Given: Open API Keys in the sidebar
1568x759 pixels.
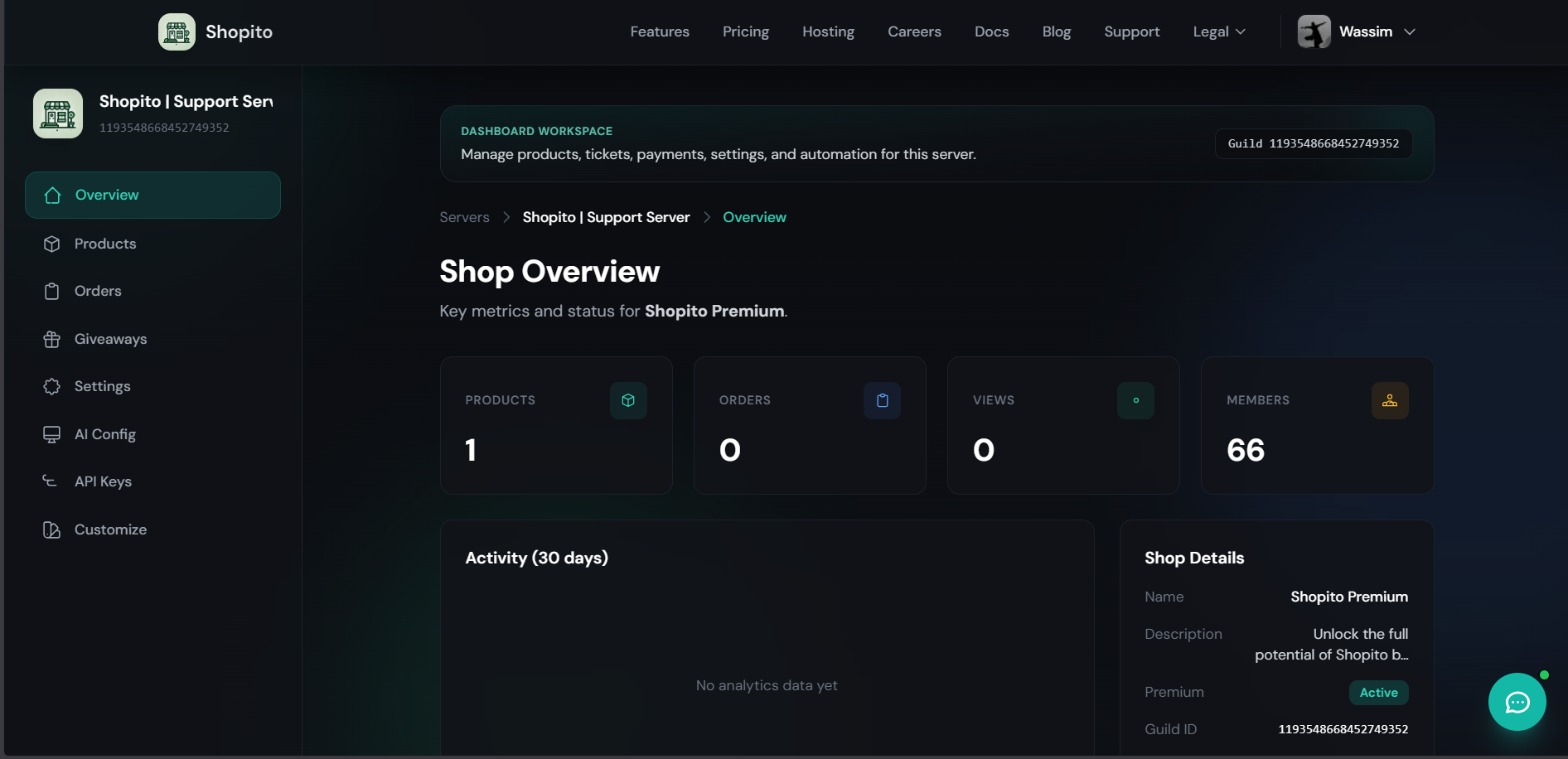Looking at the screenshot, I should (x=103, y=481).
